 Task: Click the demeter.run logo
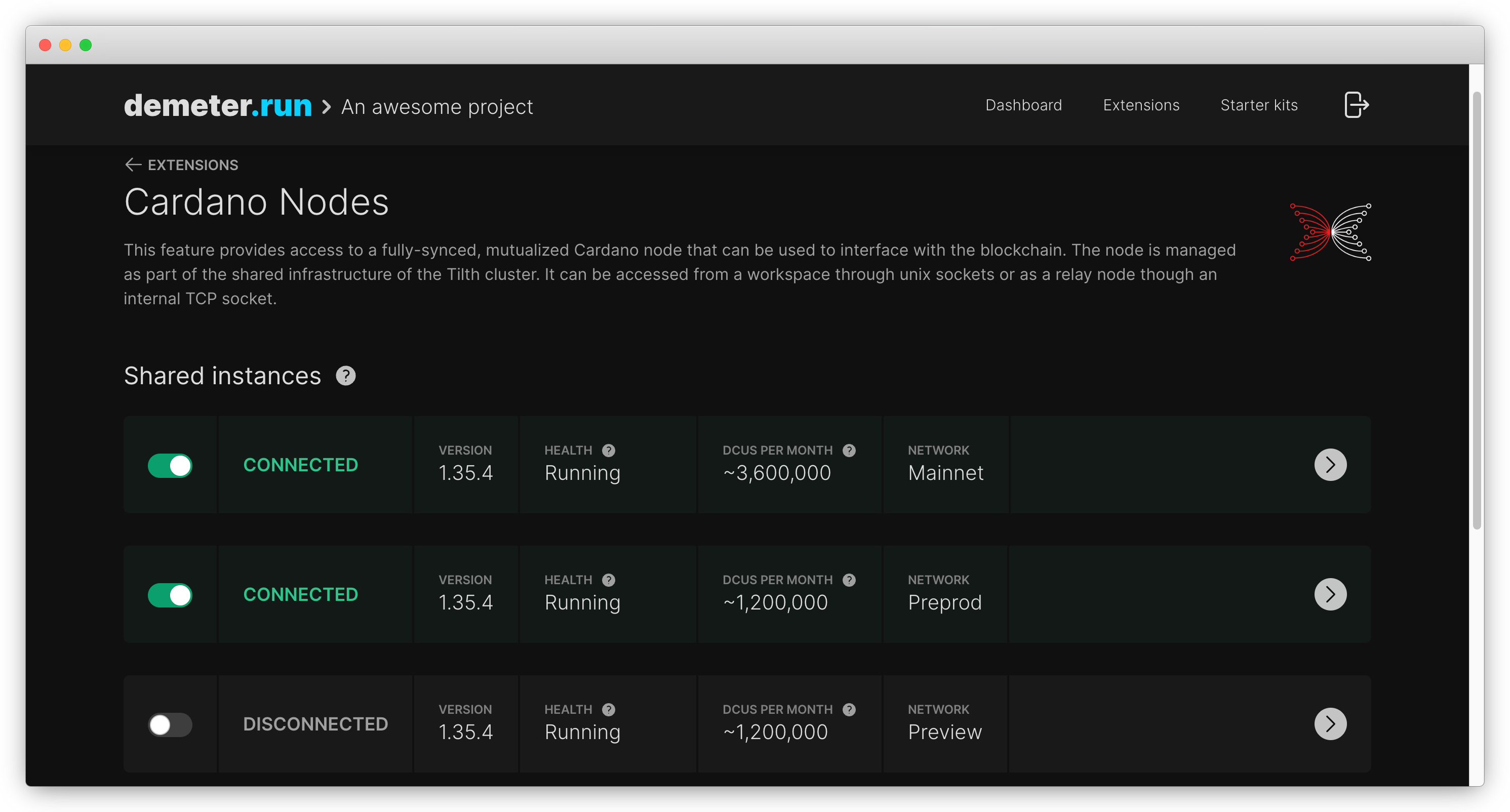click(x=218, y=105)
